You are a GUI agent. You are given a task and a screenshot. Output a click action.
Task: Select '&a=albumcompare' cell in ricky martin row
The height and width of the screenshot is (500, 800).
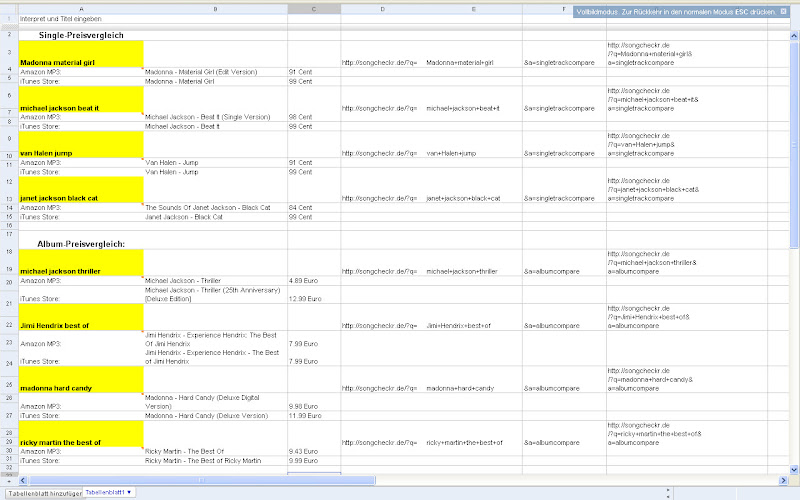[x=564, y=434]
